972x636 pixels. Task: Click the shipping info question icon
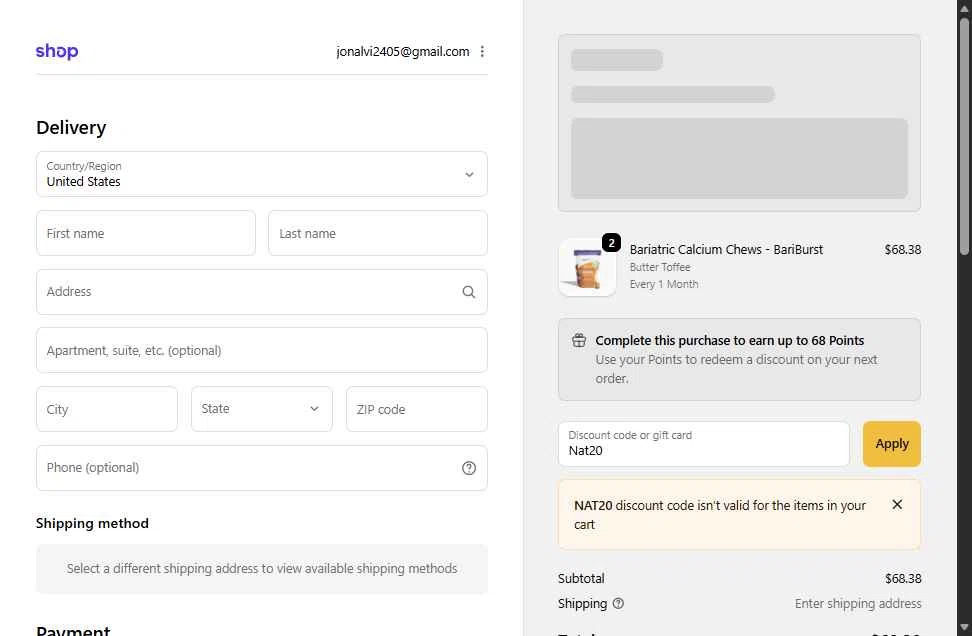[x=618, y=603]
